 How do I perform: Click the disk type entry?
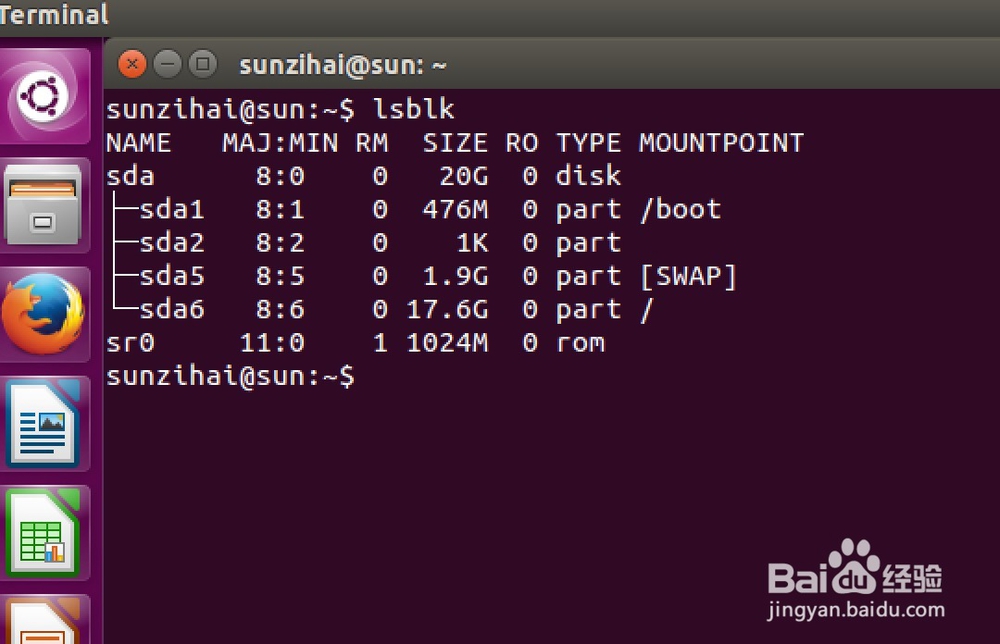(588, 175)
